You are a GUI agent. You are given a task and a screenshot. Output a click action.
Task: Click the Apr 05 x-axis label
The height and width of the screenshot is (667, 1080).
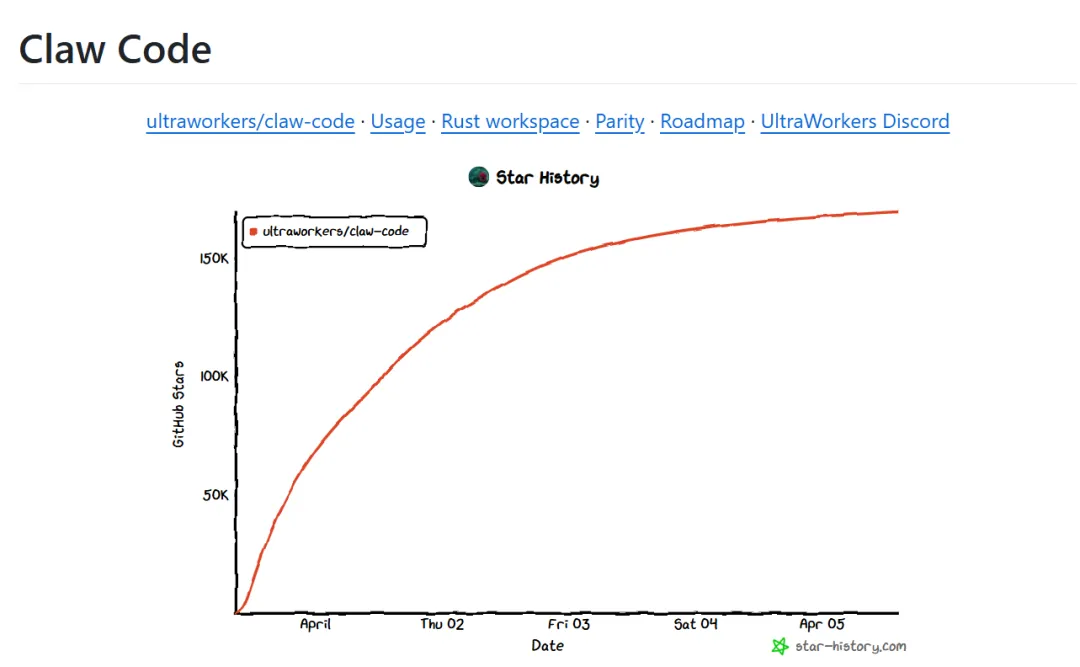(822, 624)
